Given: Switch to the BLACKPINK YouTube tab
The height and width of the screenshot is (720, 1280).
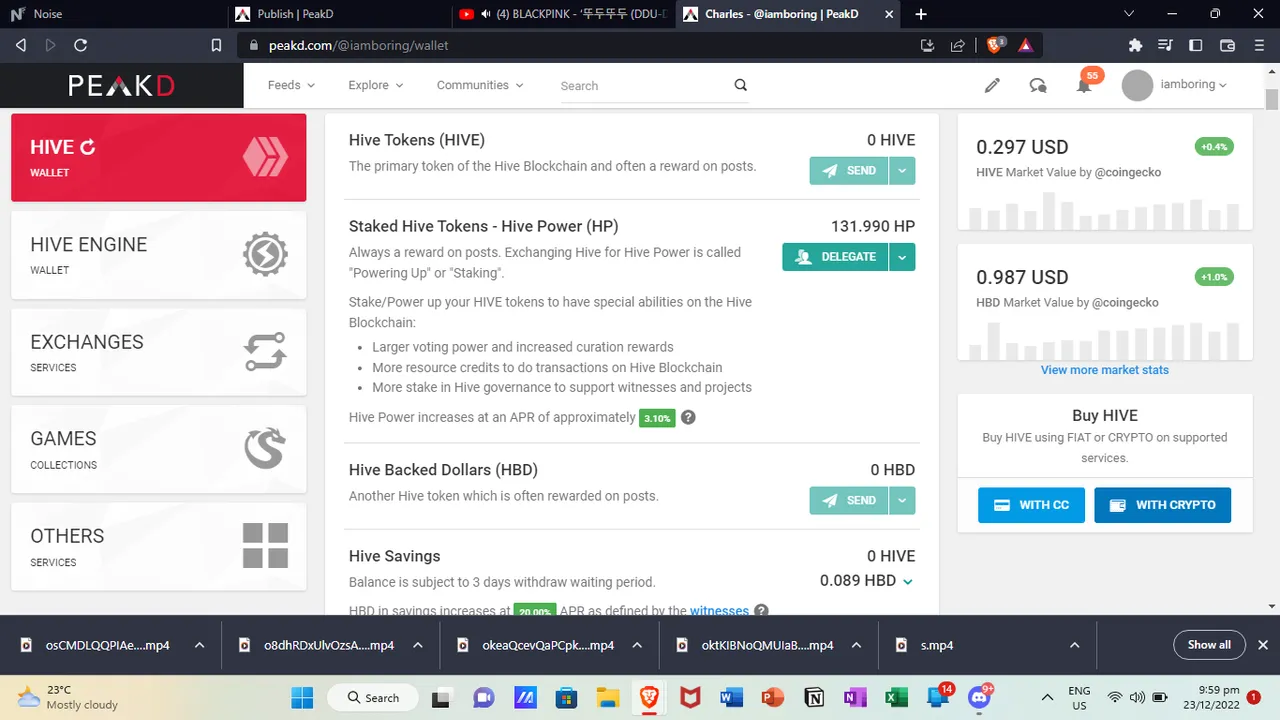Looking at the screenshot, I should coord(563,14).
